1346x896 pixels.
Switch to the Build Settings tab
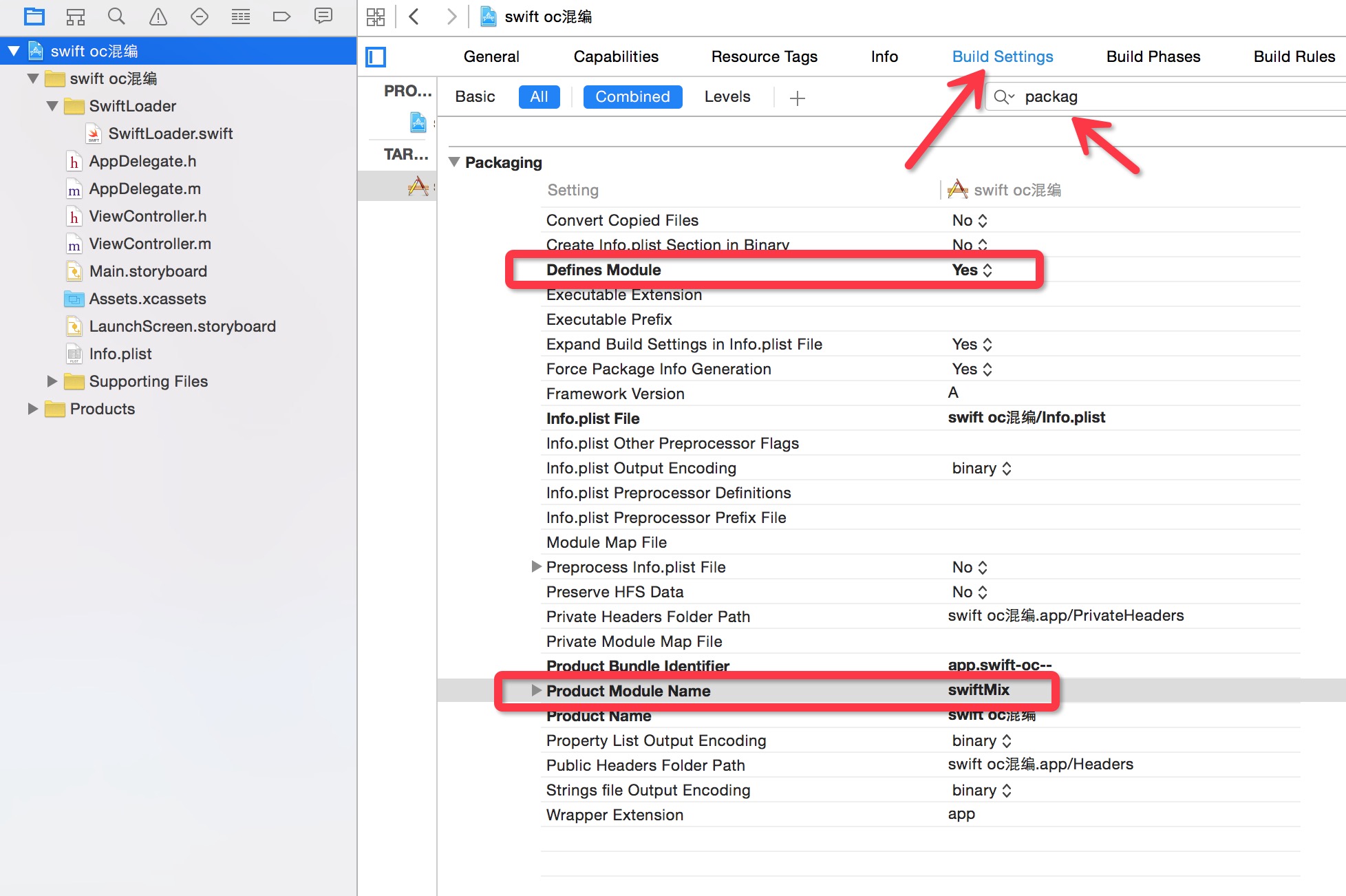[1003, 56]
